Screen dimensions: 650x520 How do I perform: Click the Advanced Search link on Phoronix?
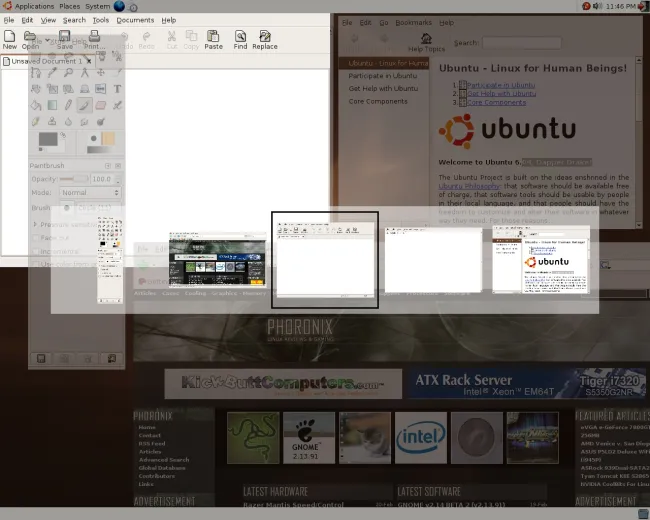click(164, 460)
